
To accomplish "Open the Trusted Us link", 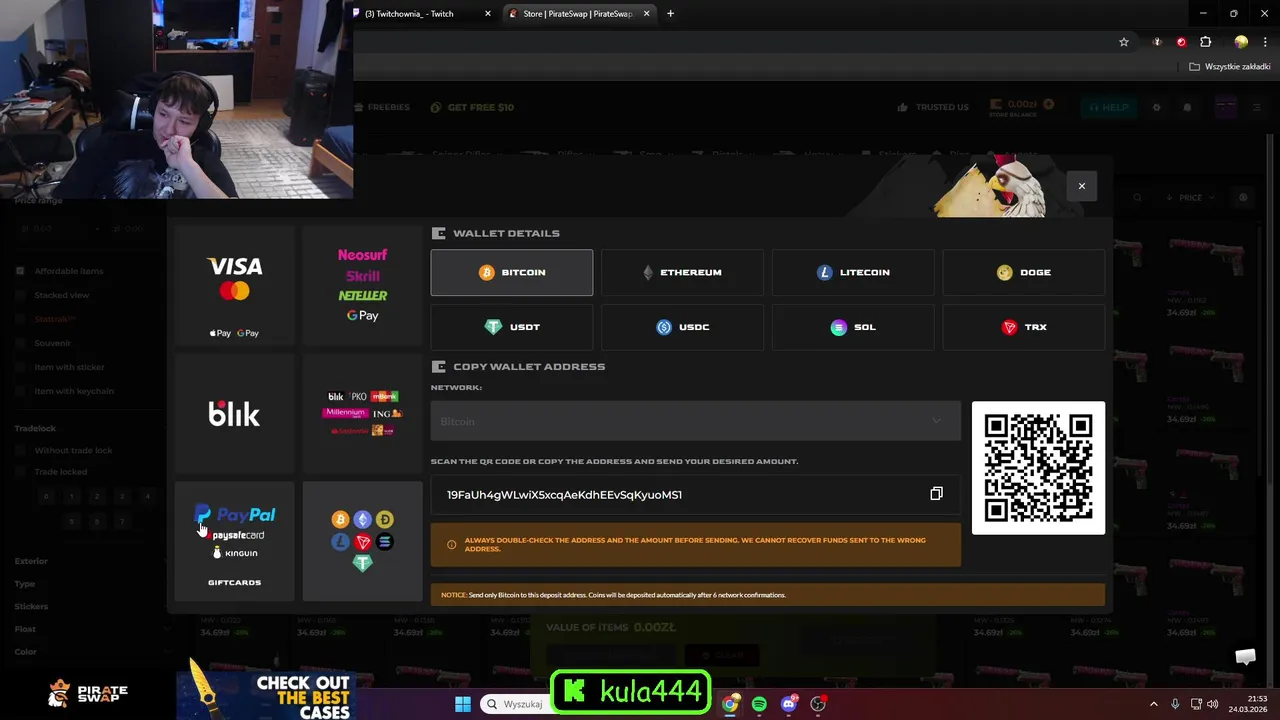I will [933, 107].
